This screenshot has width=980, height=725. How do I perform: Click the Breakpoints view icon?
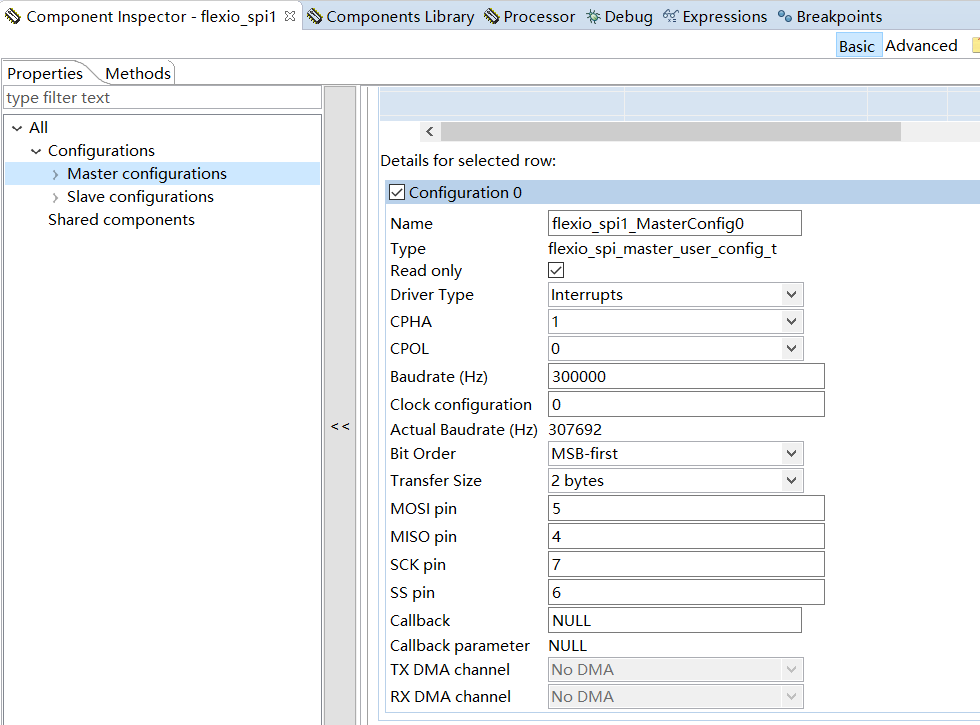click(x=785, y=17)
